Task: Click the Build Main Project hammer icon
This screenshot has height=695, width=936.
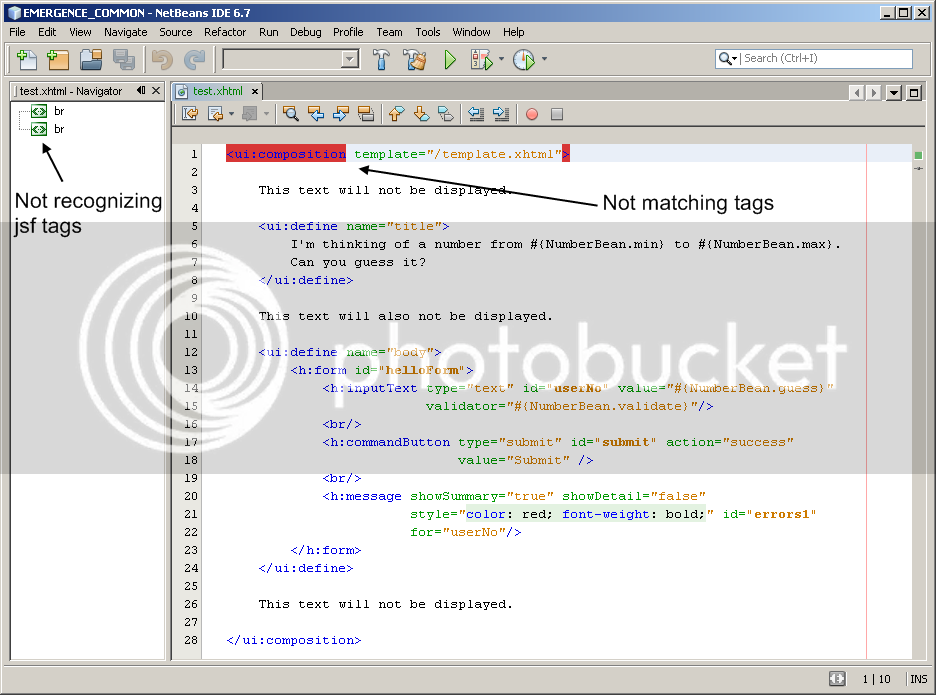Action: tap(381, 59)
